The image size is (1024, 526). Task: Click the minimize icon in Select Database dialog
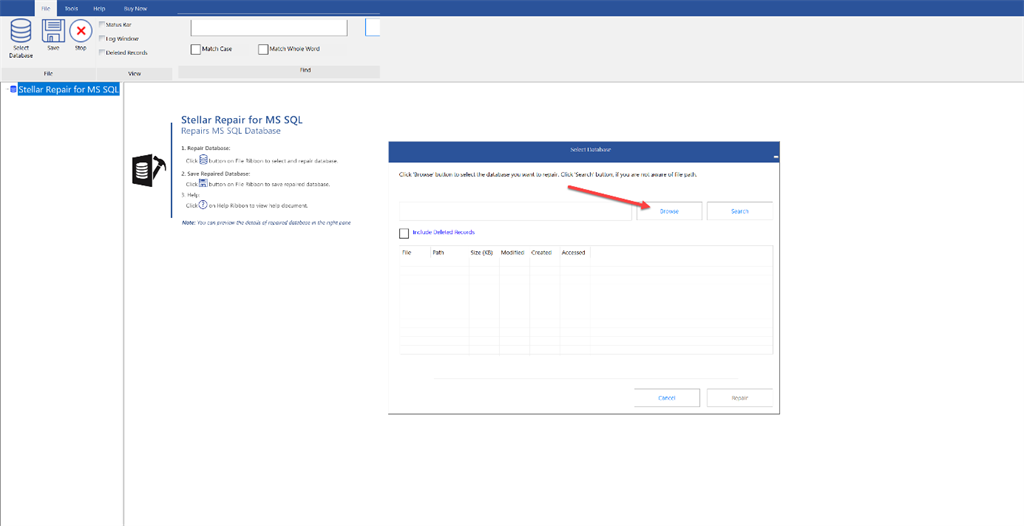coord(775,157)
